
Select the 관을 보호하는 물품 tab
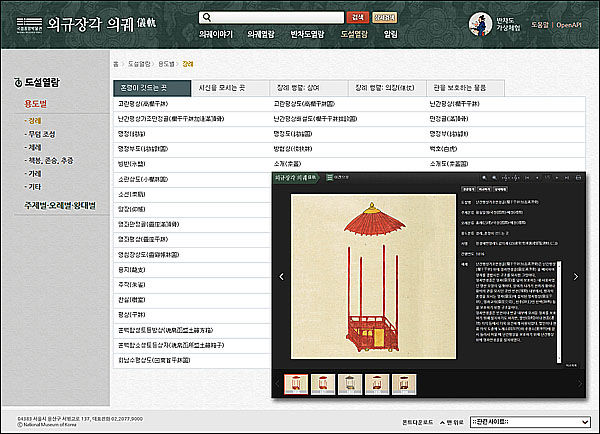pos(465,88)
